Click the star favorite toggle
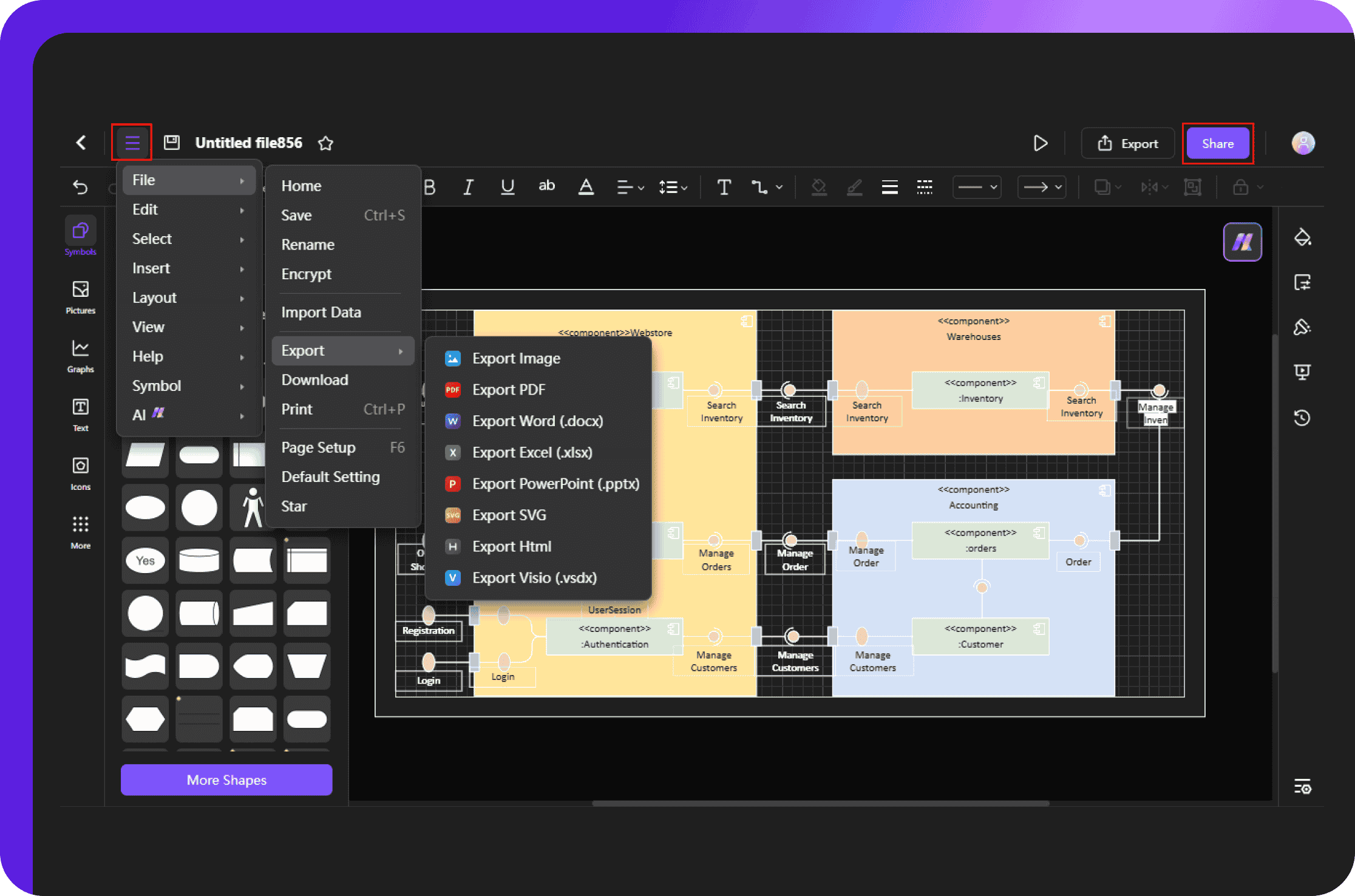This screenshot has width=1355, height=896. pyautogui.click(x=326, y=142)
